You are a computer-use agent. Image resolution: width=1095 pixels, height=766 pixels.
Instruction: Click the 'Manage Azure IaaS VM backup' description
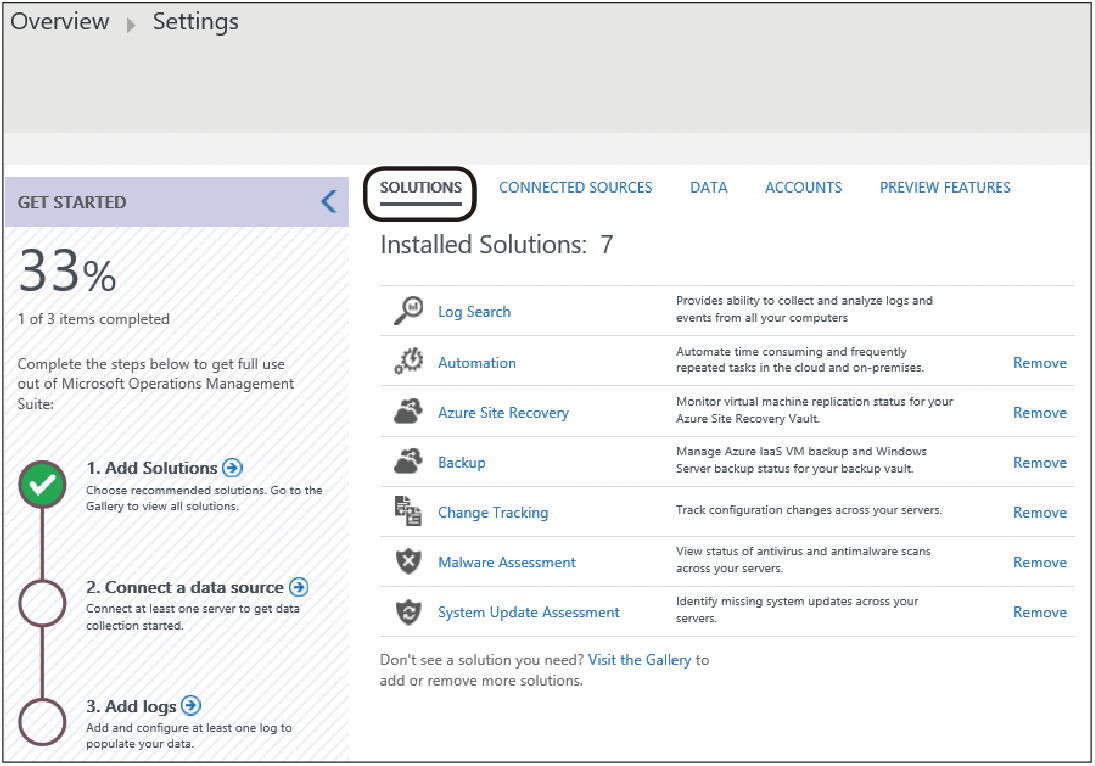[x=801, y=460]
